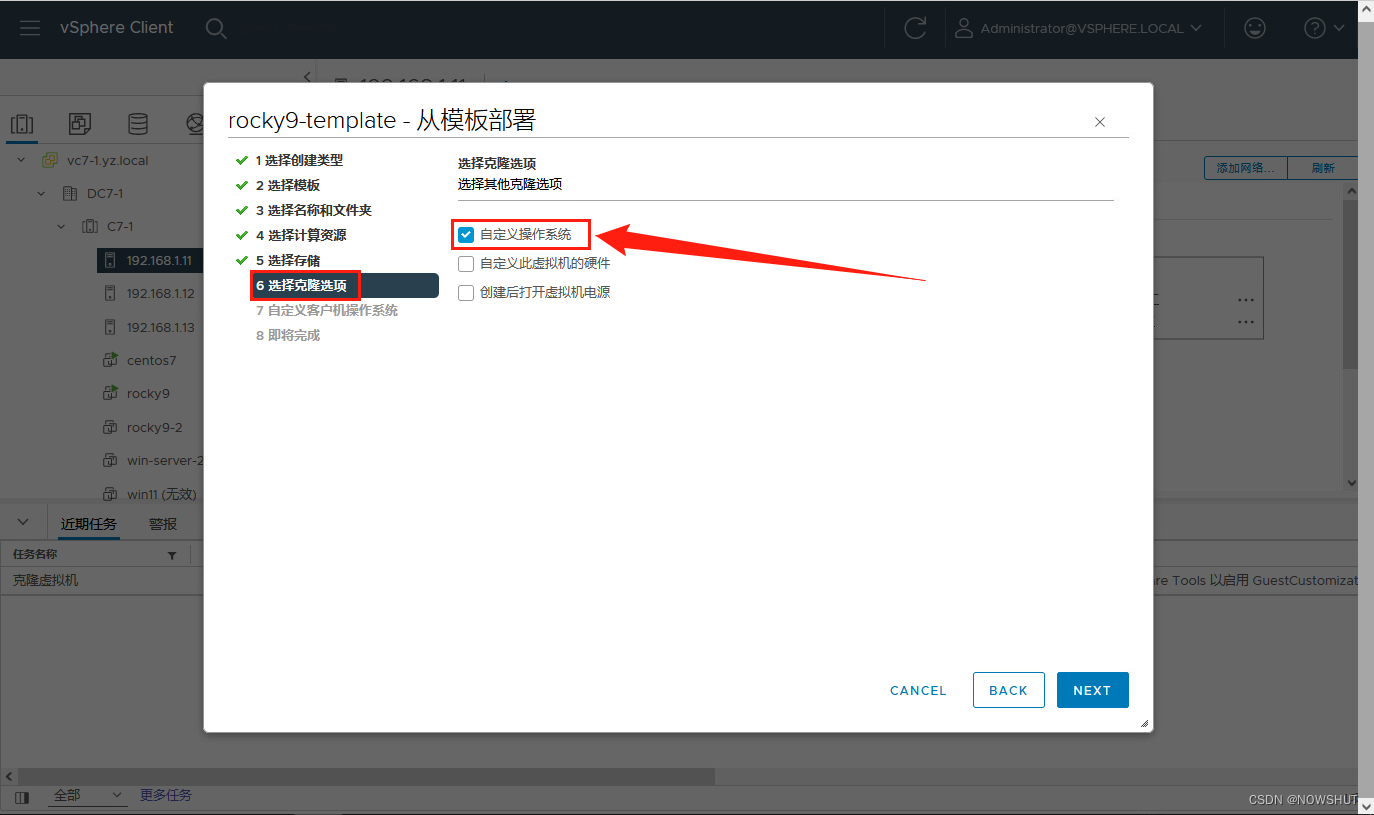The width and height of the screenshot is (1374, 815).
Task: Switch to Hosts and Clusters inventory icon
Action: tap(22, 124)
